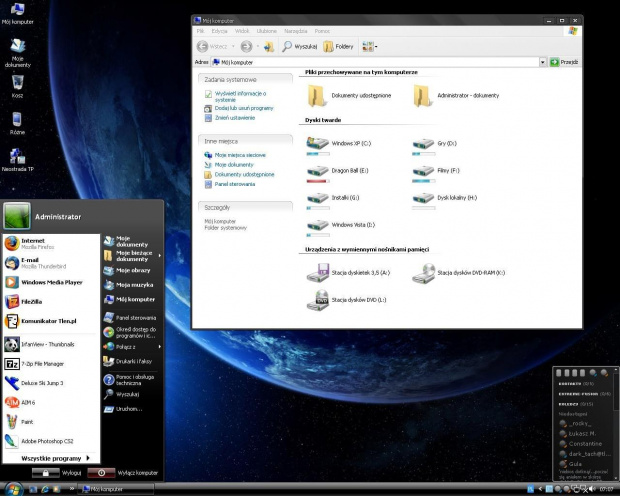Screen dimensions: 620x496
Task: Select Stacja dyskietek 3,5 (A:) icon
Action: 318,273
